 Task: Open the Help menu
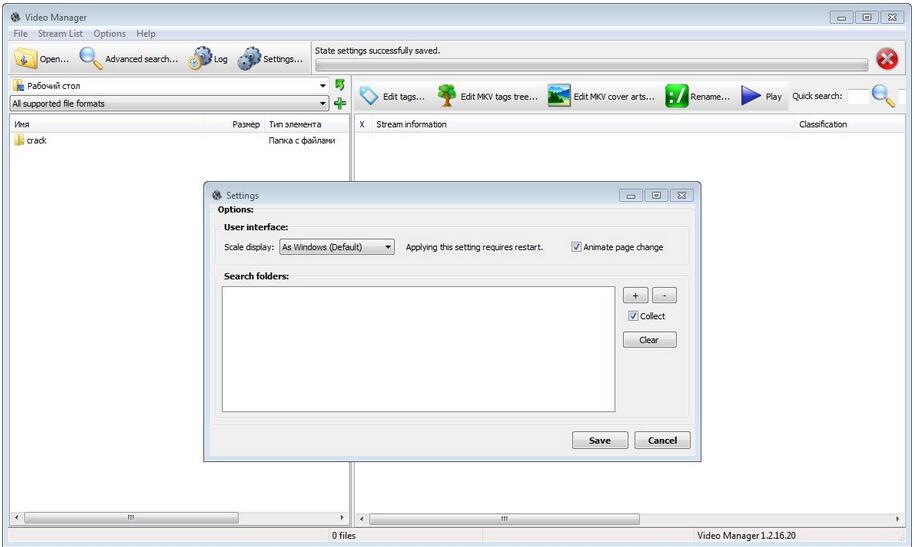pos(146,33)
